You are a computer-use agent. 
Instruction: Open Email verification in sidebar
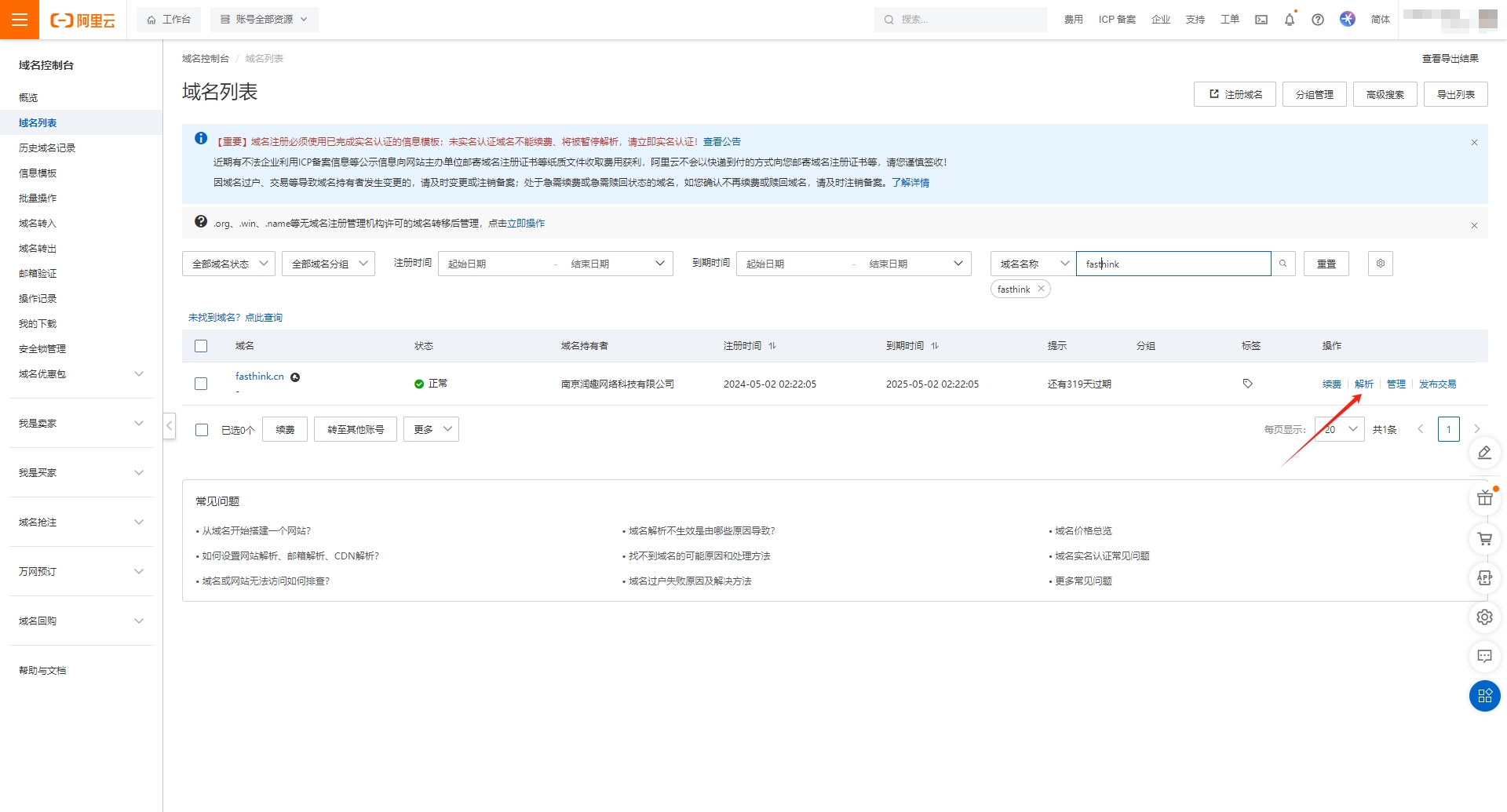point(38,273)
